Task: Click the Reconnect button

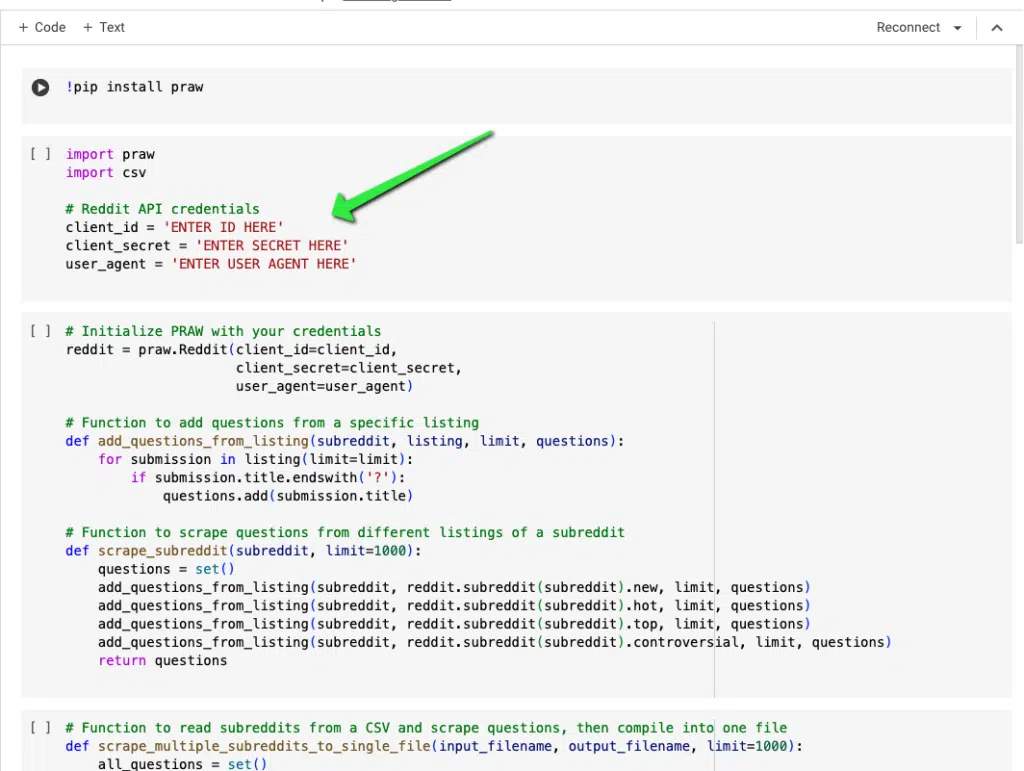Action: click(x=908, y=28)
